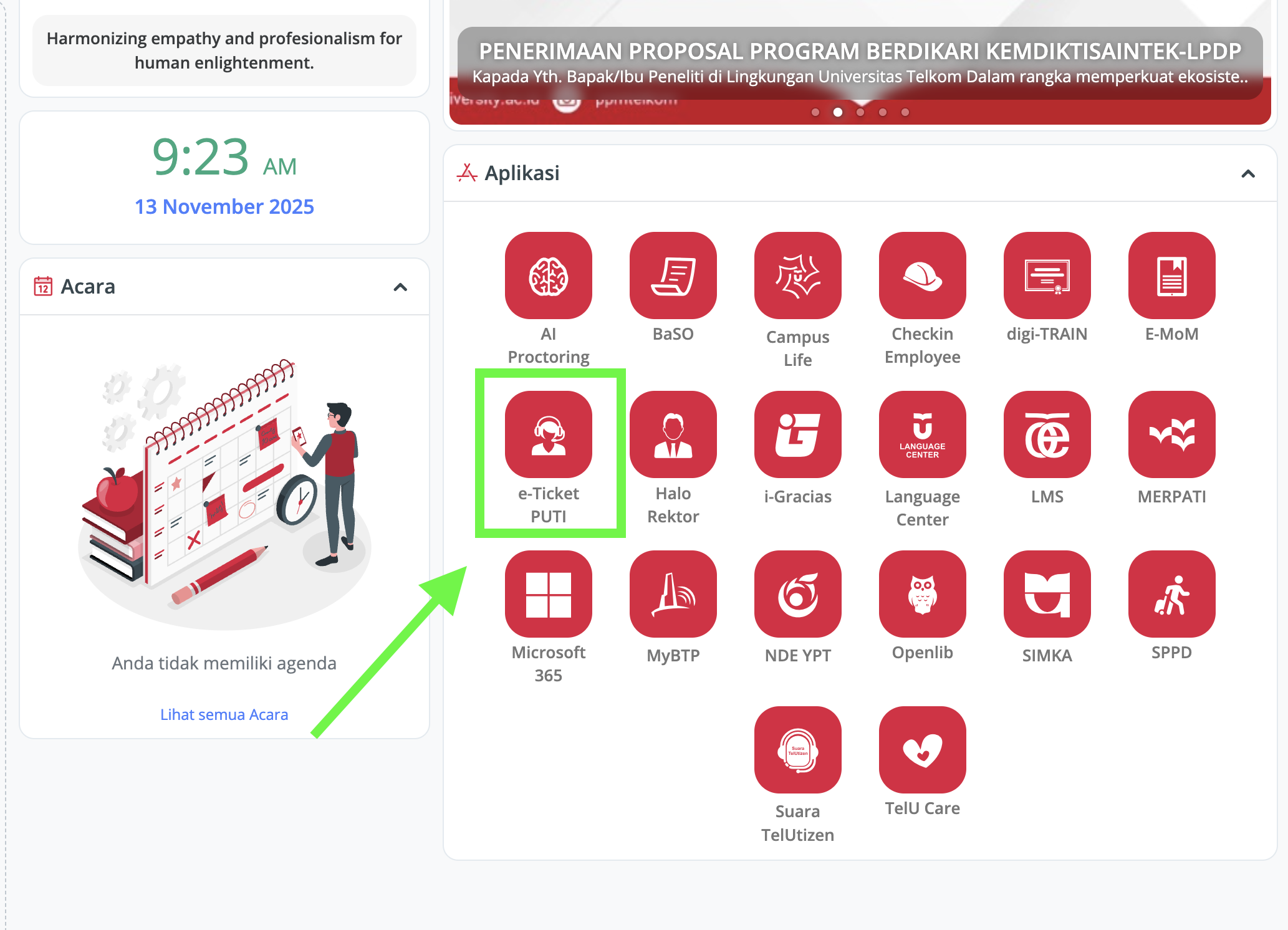Open the e-Ticket PUTI app
1288x930 pixels.
[548, 435]
